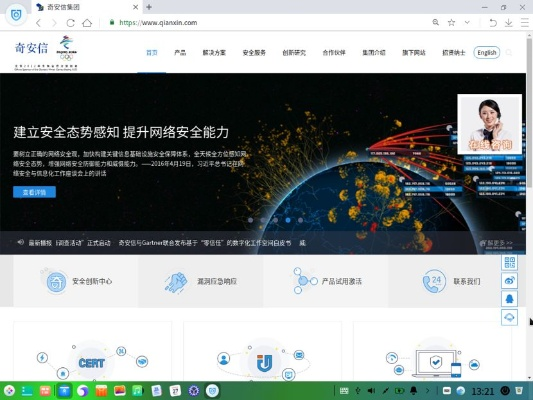Screen dimensions: 533x400
Task: Select the third banner carousel dot
Action: point(275,220)
